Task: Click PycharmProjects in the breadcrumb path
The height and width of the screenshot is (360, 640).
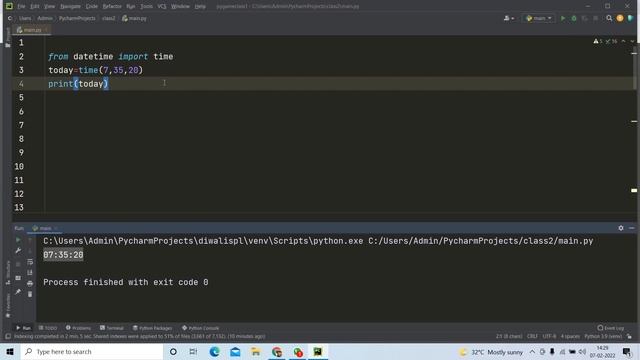Action: (77, 18)
